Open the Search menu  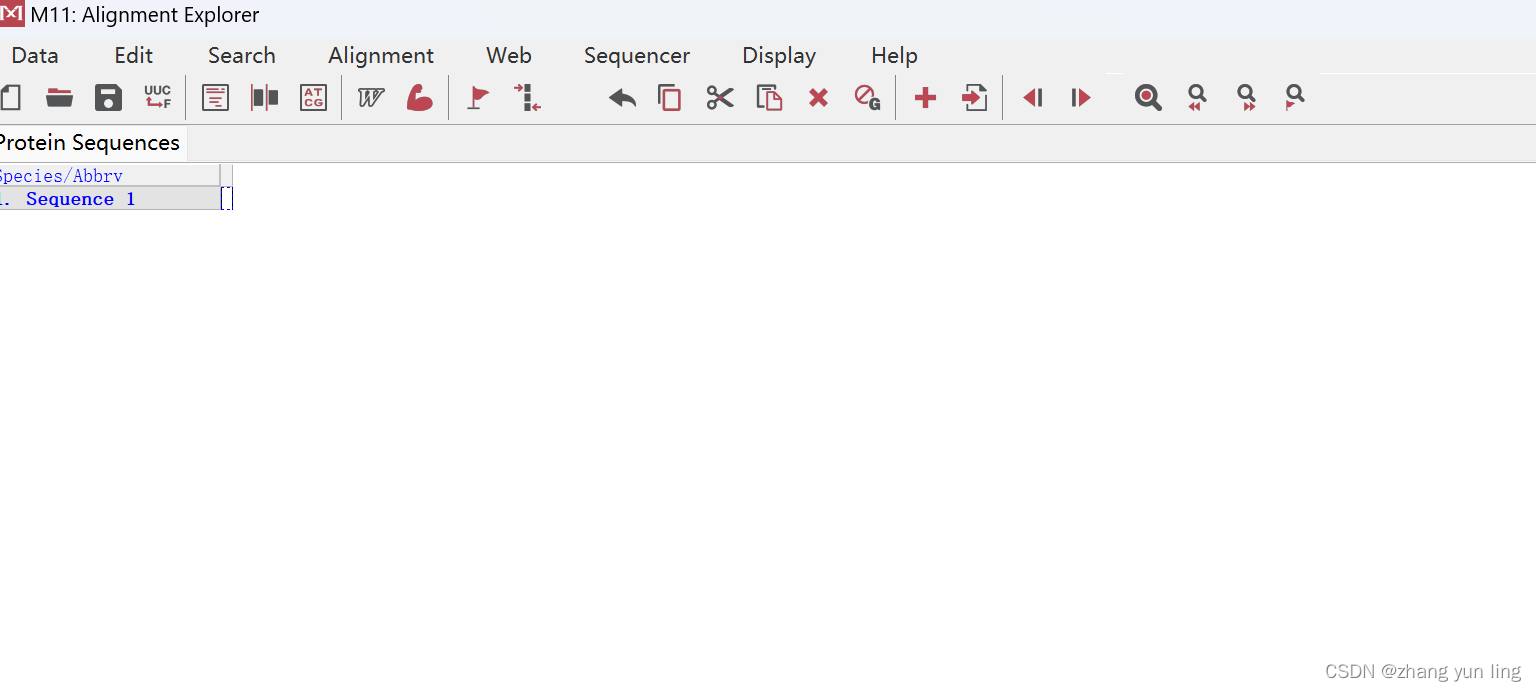pos(242,56)
